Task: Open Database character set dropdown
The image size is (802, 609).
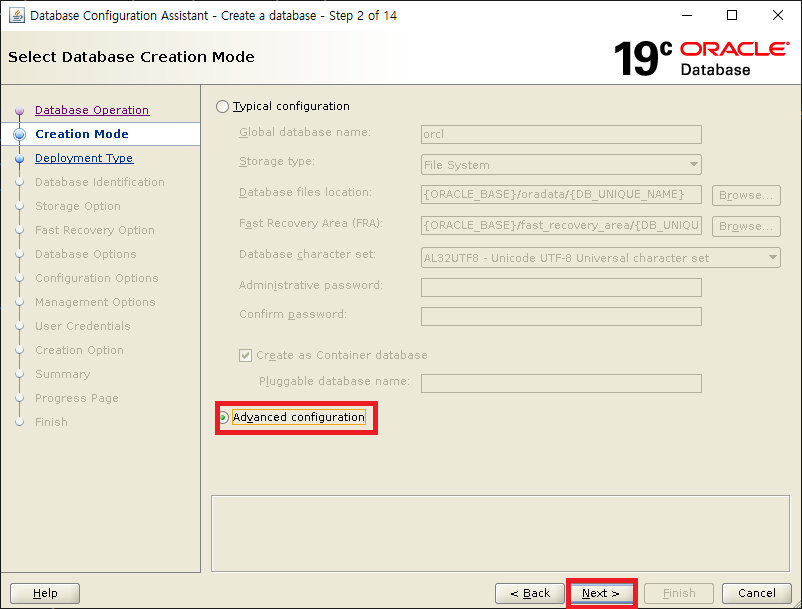Action: click(x=600, y=258)
